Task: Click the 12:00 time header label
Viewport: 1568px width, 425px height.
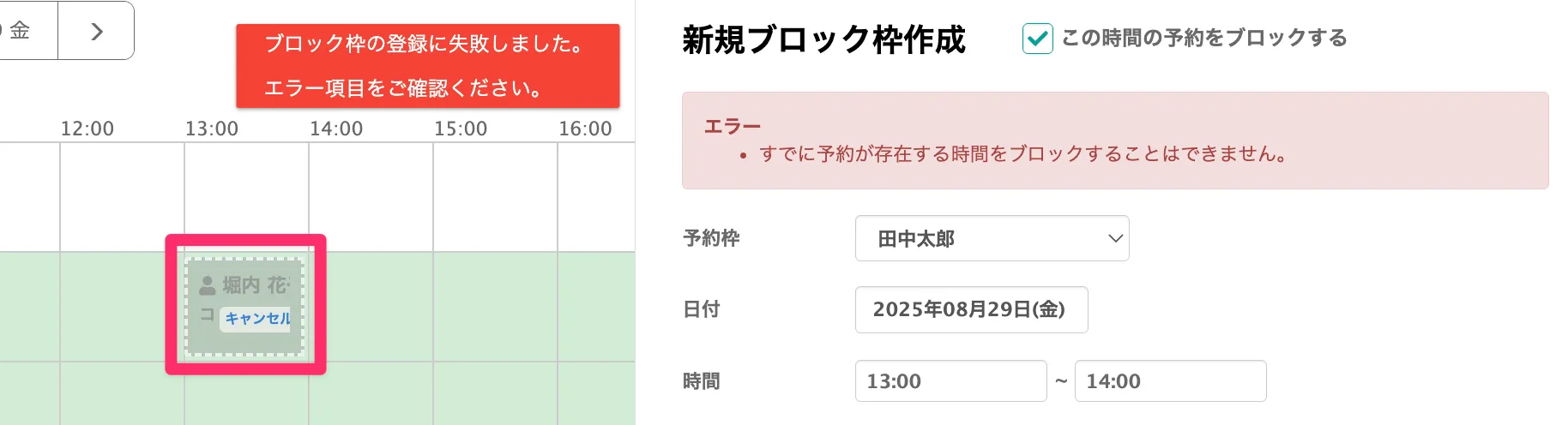Action: tap(87, 129)
